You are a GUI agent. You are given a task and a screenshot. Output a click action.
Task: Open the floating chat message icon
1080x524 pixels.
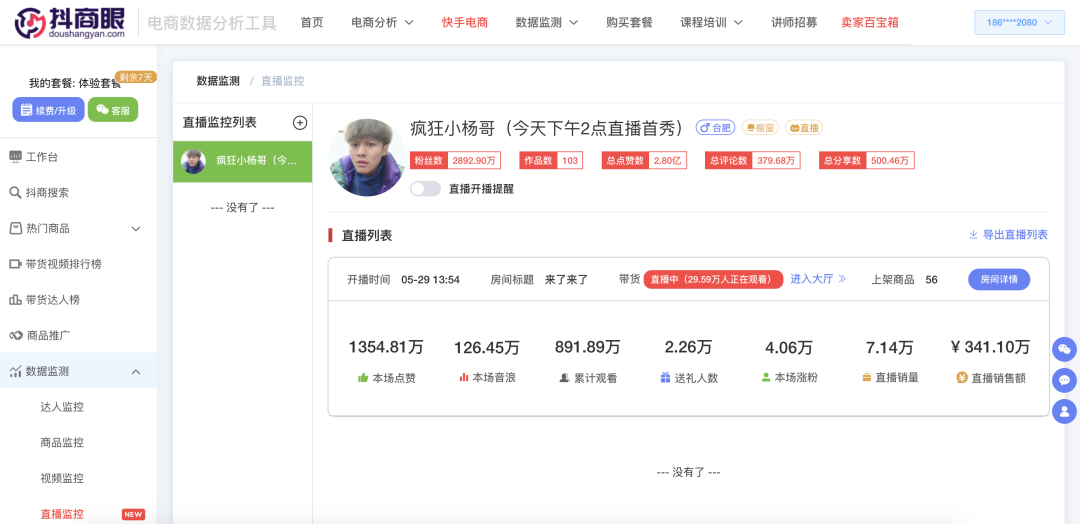pyautogui.click(x=1064, y=380)
